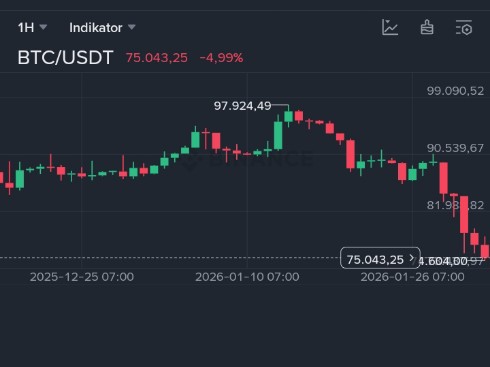The height and width of the screenshot is (367, 490).
Task: Click the 97.924,49 high price label
Action: (x=242, y=106)
